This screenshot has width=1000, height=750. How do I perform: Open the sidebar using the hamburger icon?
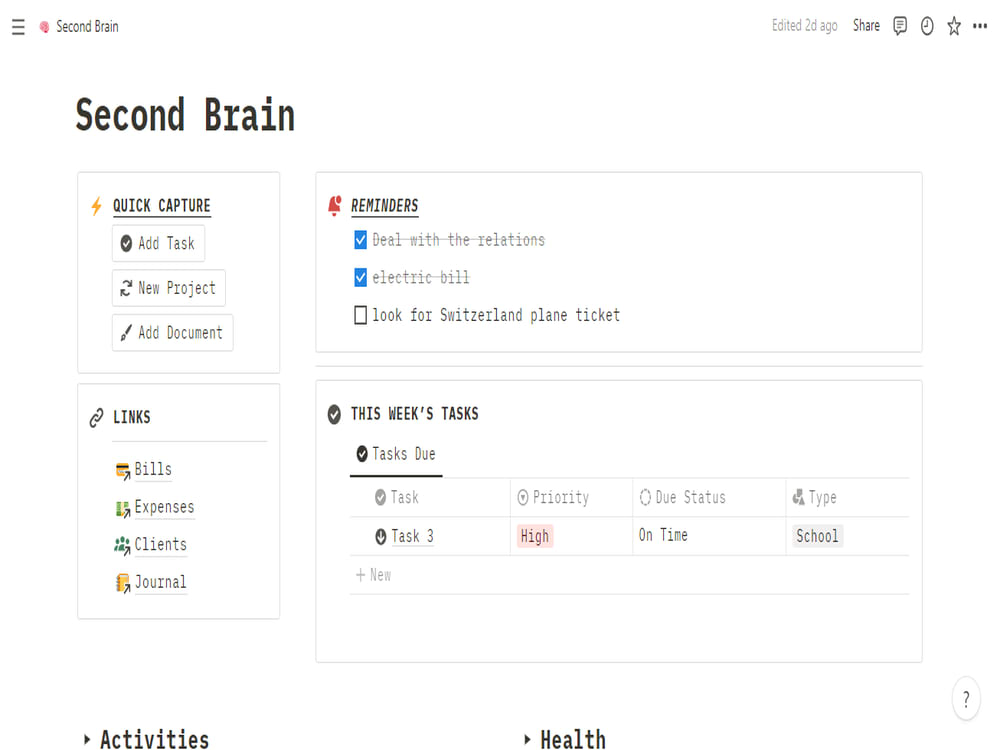coord(18,27)
